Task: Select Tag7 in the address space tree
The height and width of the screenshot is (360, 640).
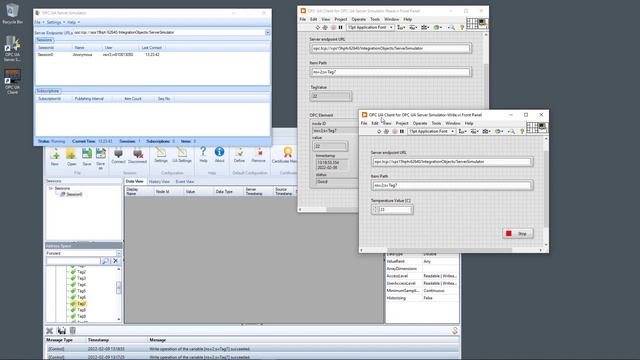Action: (81, 304)
